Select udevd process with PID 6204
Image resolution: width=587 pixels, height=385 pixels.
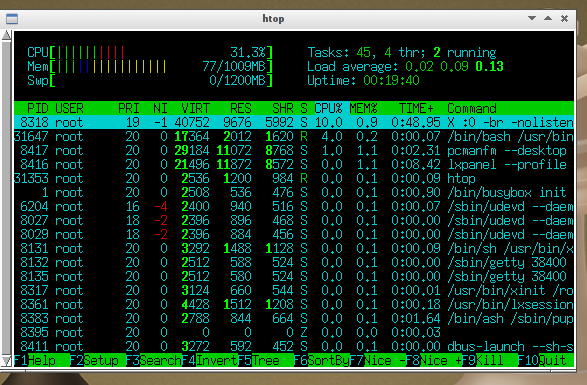[294, 207]
